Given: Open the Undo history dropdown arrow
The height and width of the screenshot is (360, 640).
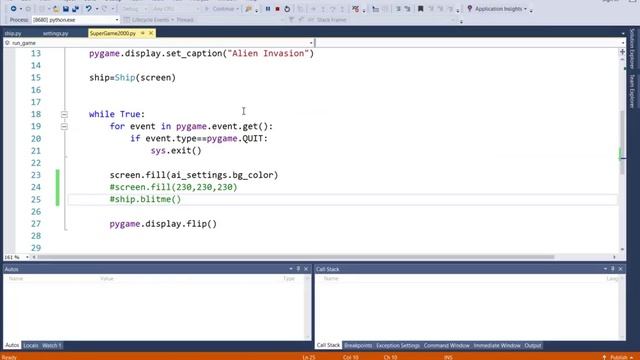Looking at the screenshot, I should click(x=97, y=9).
